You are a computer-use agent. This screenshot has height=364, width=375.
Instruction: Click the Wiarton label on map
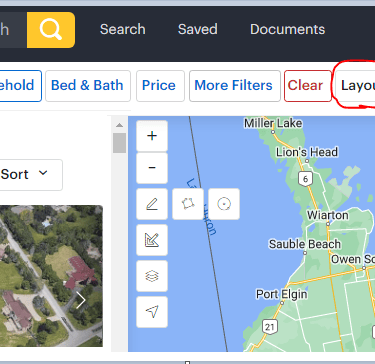(x=328, y=215)
